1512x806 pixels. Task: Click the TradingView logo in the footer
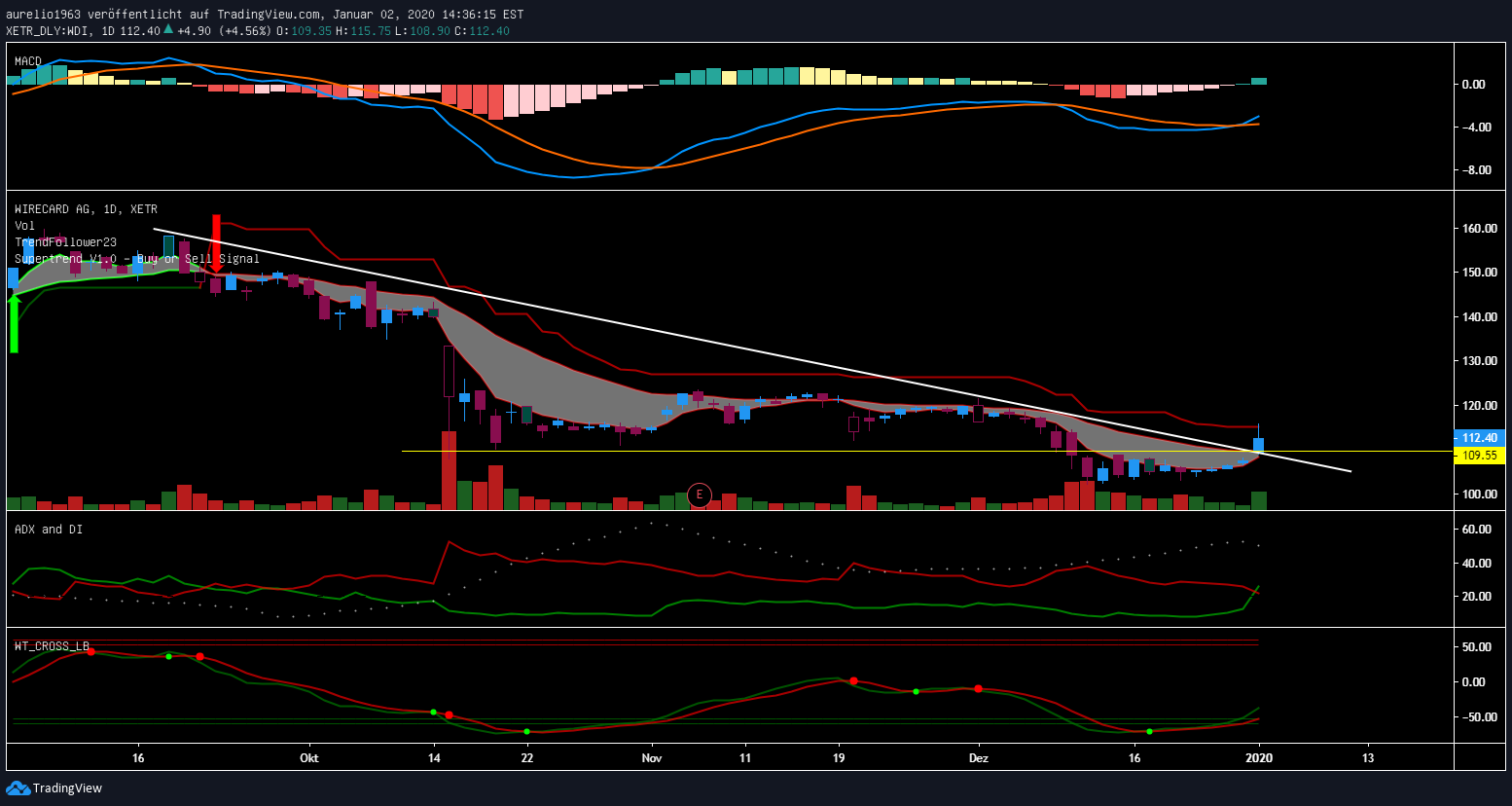[54, 788]
